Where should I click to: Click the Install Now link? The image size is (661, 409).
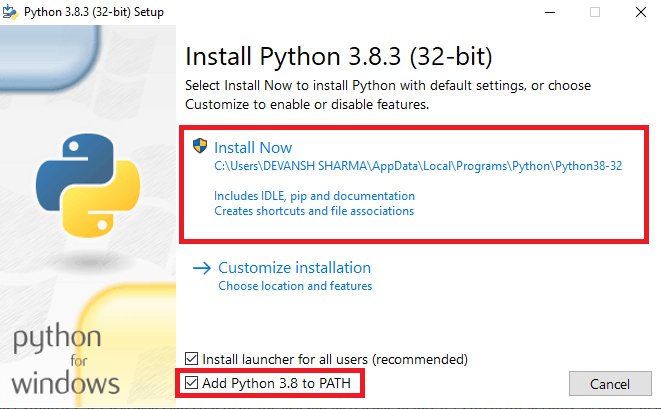pyautogui.click(x=253, y=148)
